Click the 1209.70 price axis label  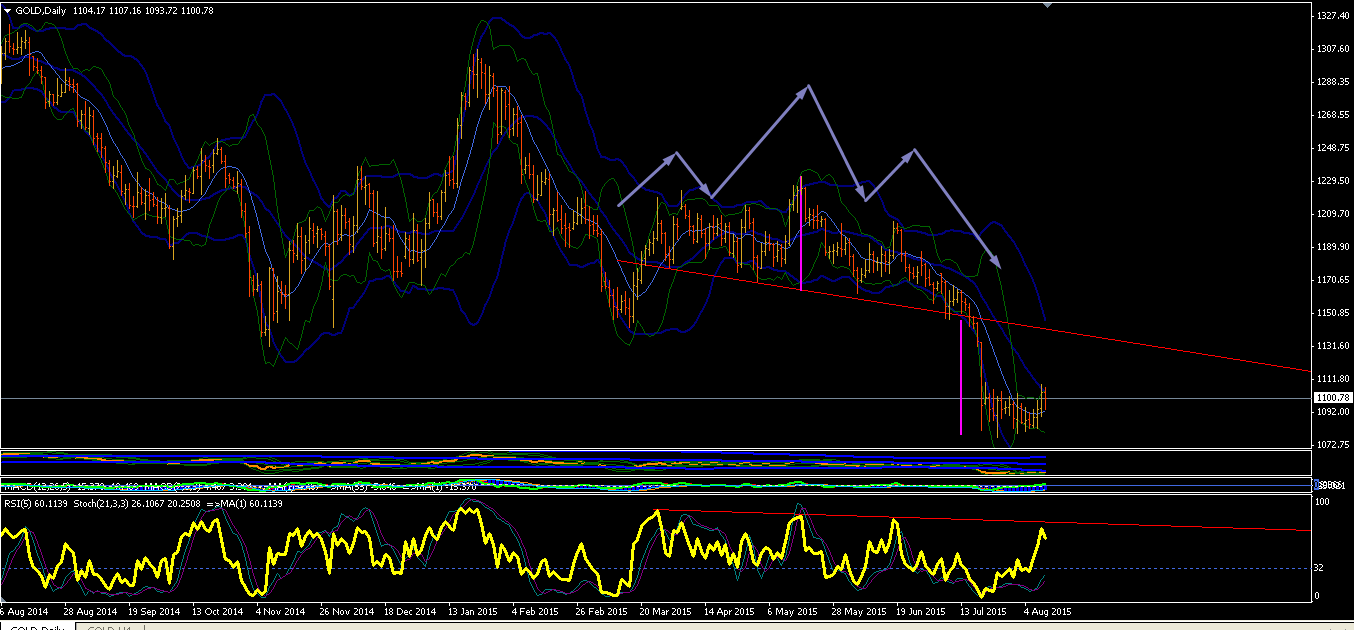(1335, 214)
